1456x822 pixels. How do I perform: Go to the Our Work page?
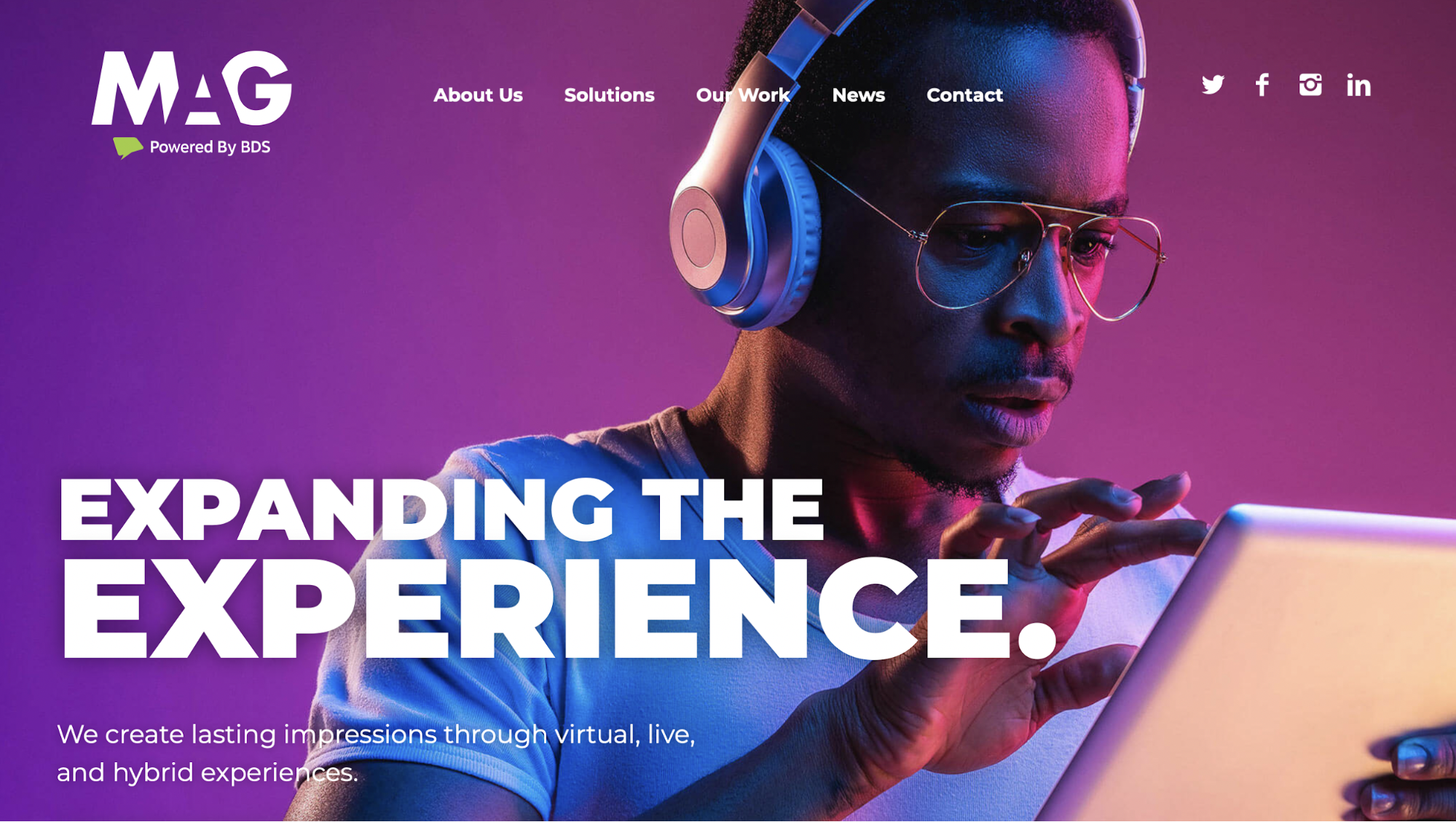click(743, 95)
